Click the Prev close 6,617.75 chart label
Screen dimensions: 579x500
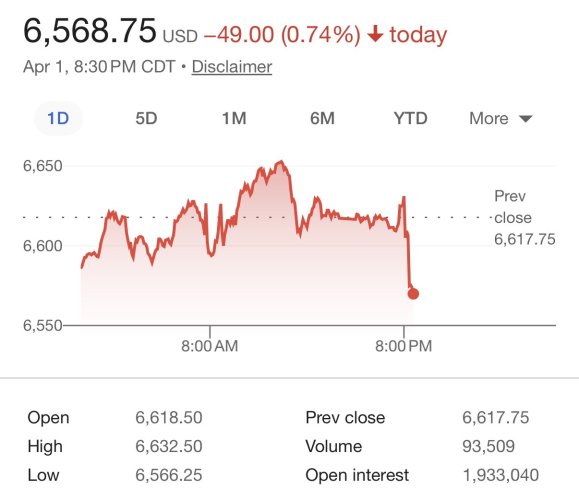pyautogui.click(x=524, y=218)
